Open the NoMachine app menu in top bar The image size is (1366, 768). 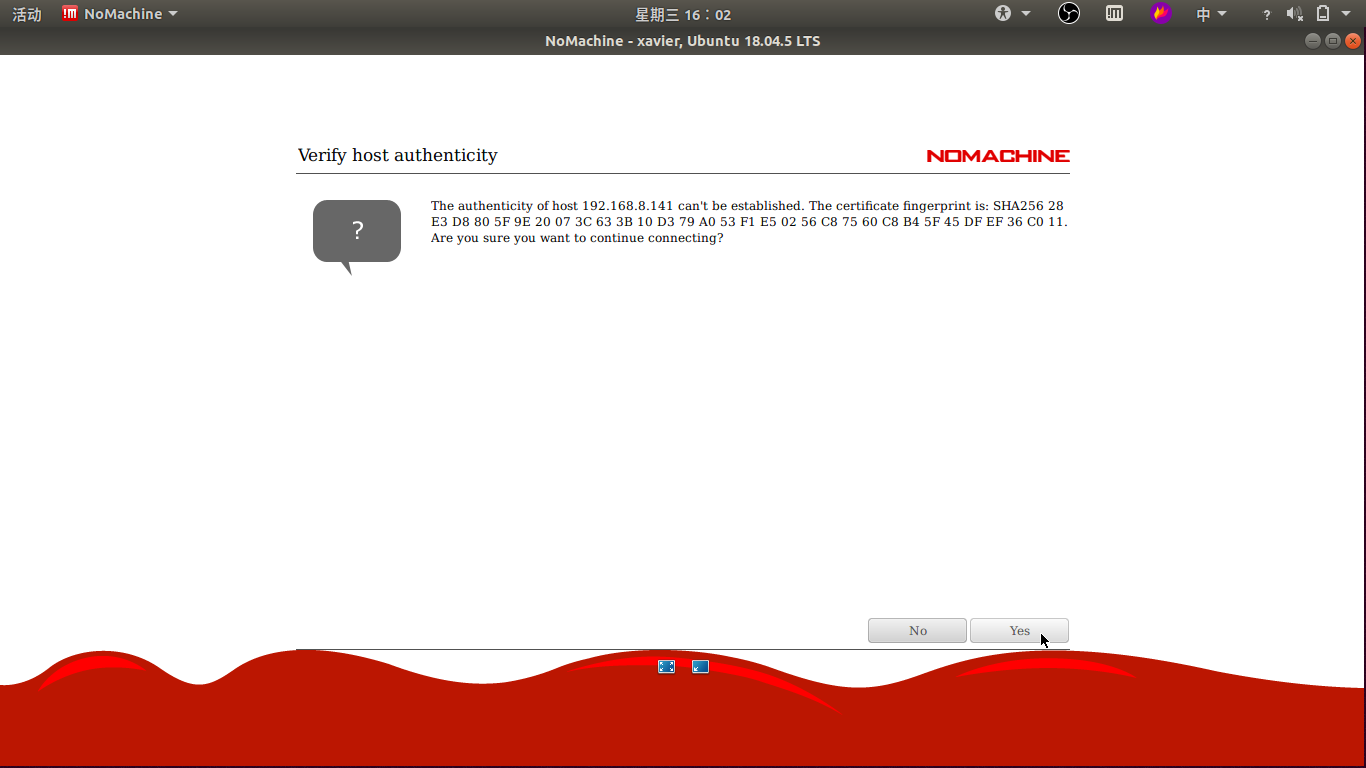[120, 14]
